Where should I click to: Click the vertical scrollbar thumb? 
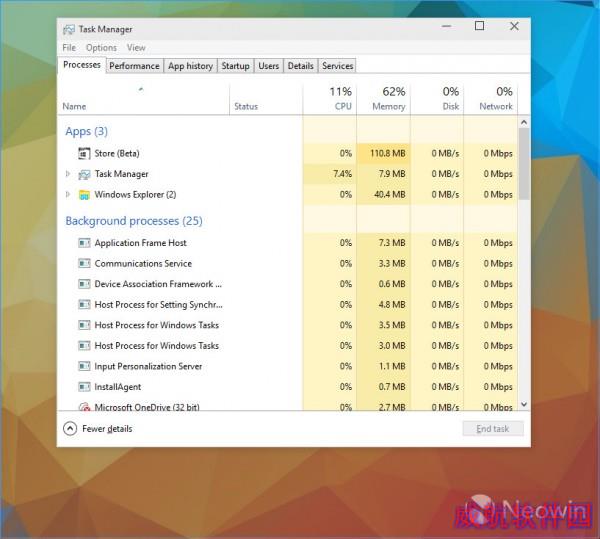pyautogui.click(x=524, y=164)
